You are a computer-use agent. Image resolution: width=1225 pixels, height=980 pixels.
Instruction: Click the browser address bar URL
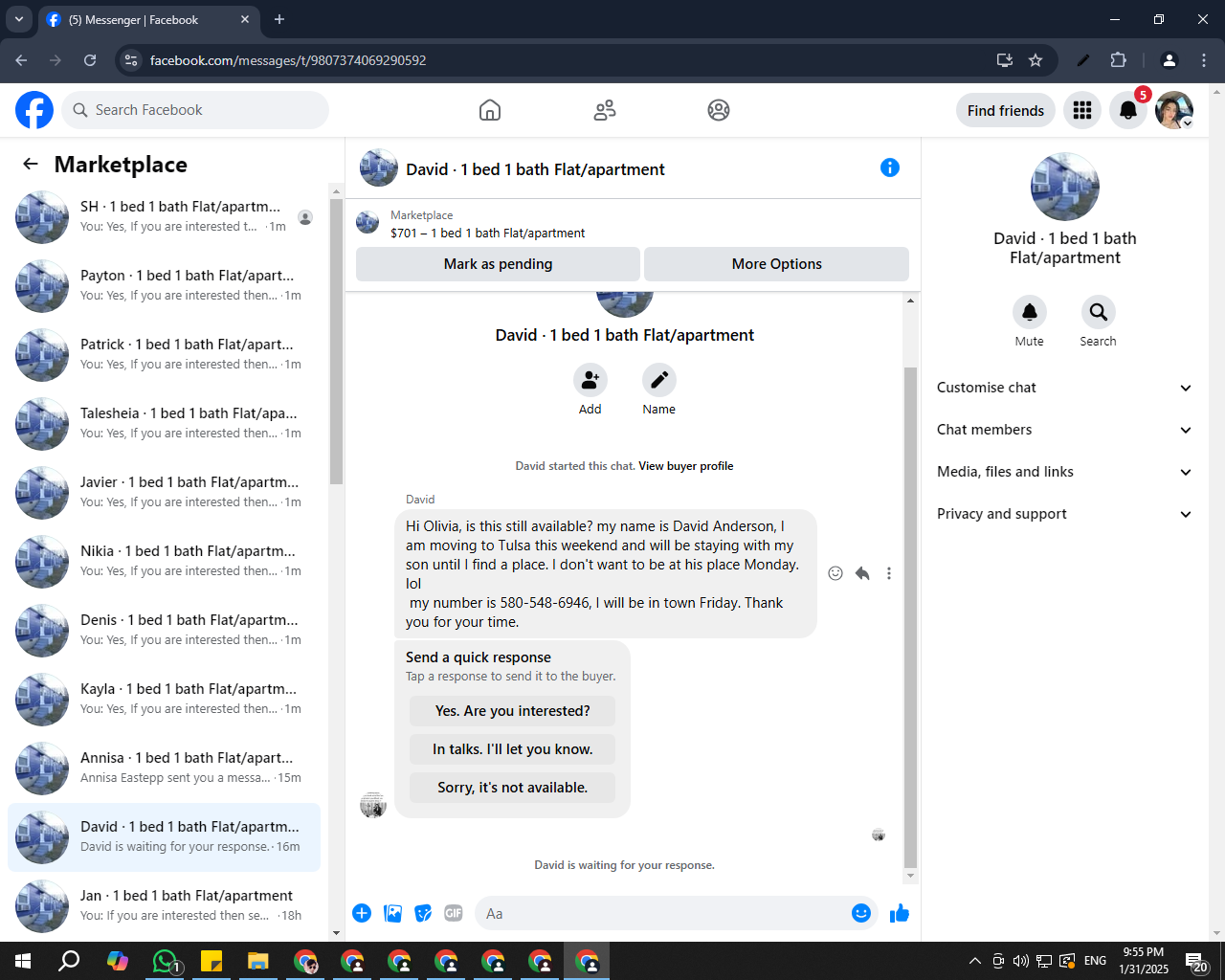coord(288,60)
